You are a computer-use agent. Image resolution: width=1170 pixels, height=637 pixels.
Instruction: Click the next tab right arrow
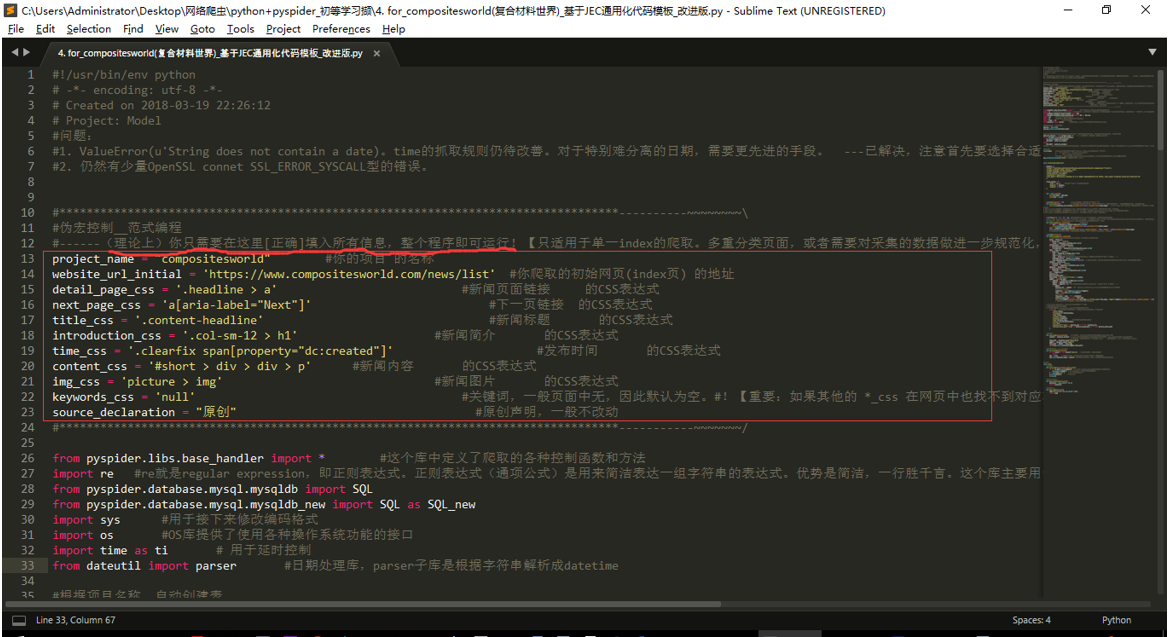(x=27, y=52)
